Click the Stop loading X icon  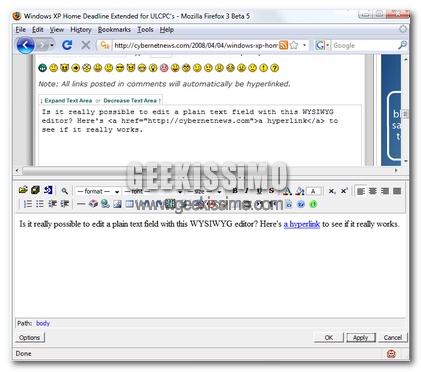tap(86, 45)
